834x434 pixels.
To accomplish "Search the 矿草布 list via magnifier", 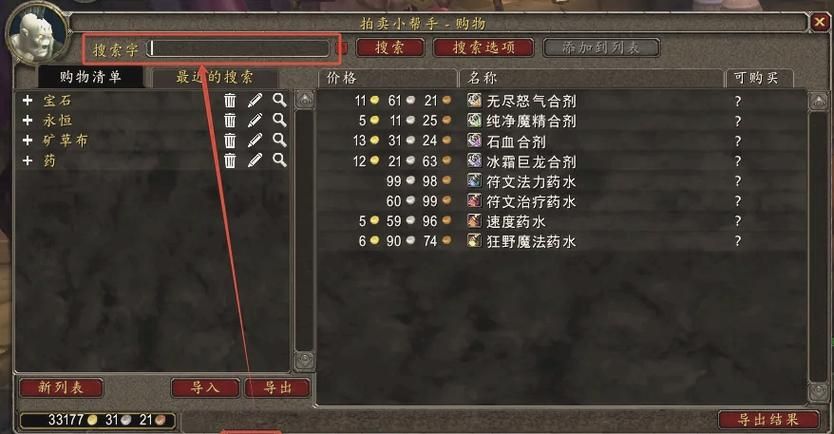I will (x=280, y=140).
